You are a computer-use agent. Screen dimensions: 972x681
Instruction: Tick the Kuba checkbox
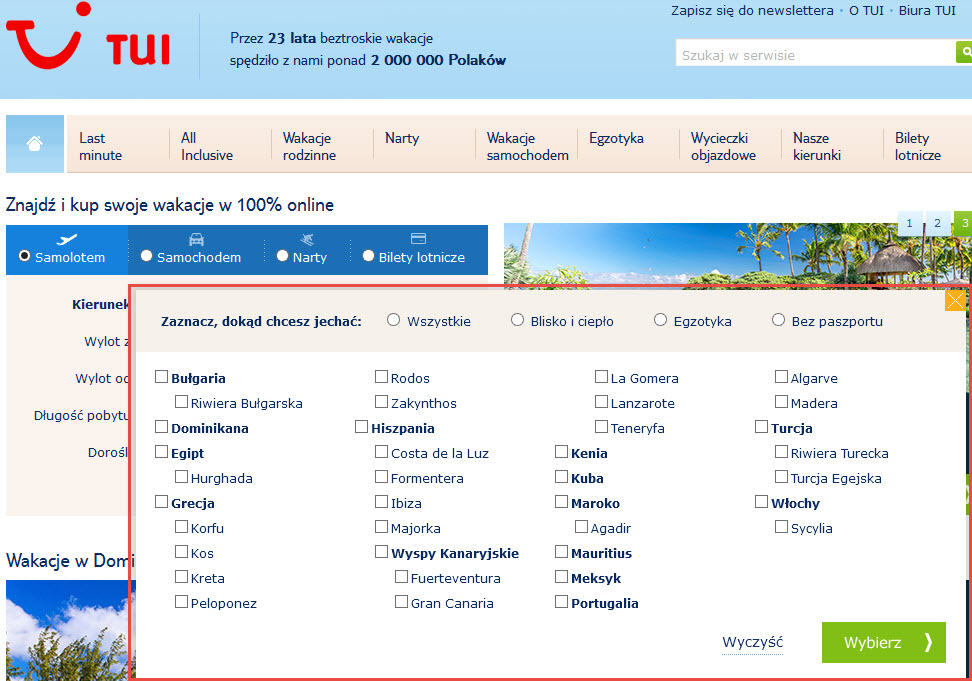[x=561, y=477]
